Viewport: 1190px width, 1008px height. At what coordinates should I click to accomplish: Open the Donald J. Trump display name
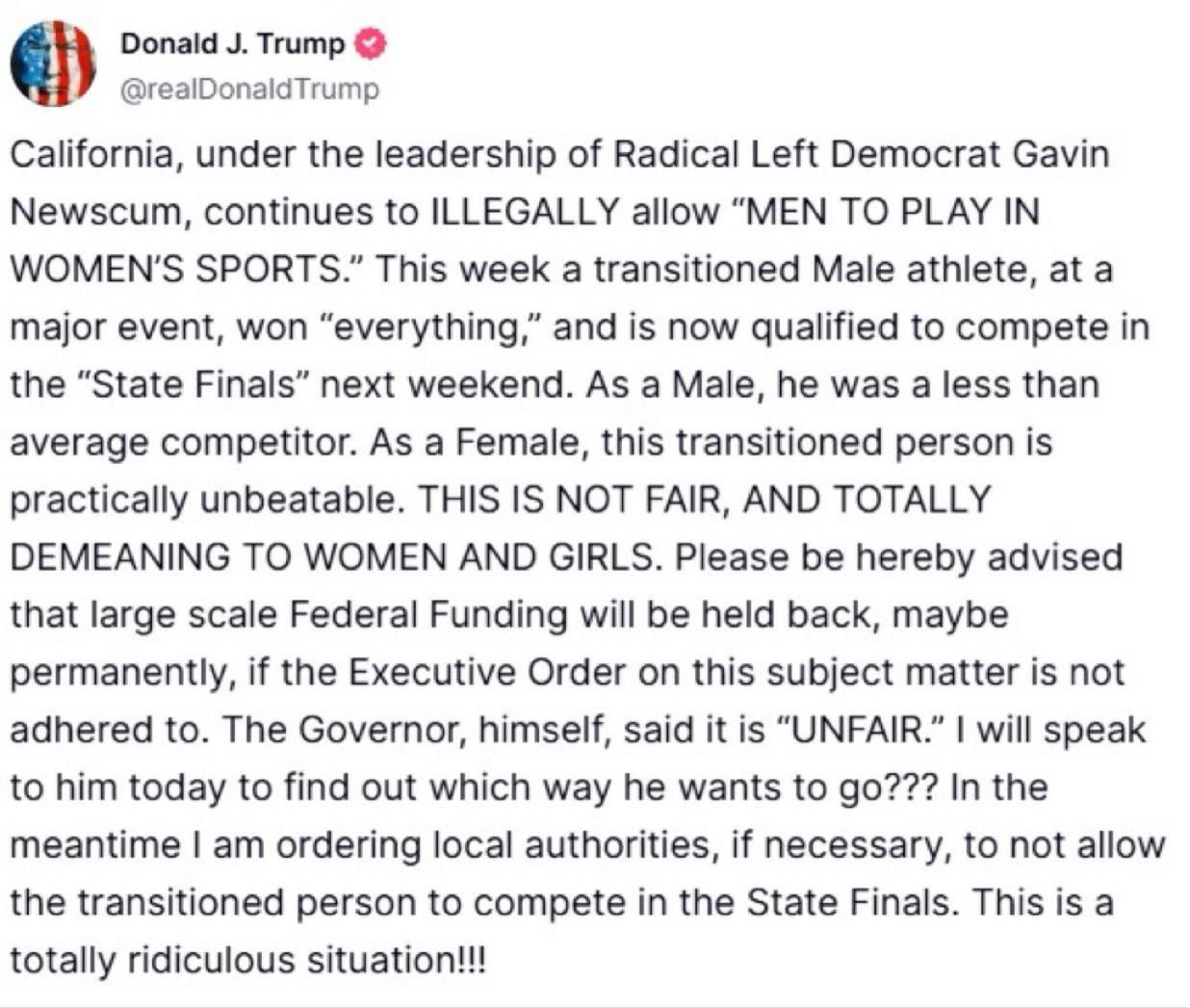pos(233,44)
